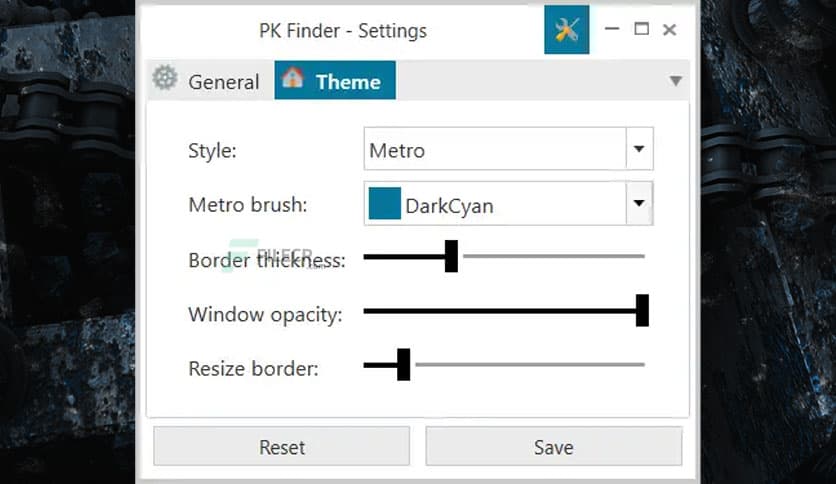The image size is (836, 484).
Task: Click the DarkCyan color swatch
Action: pyautogui.click(x=384, y=204)
